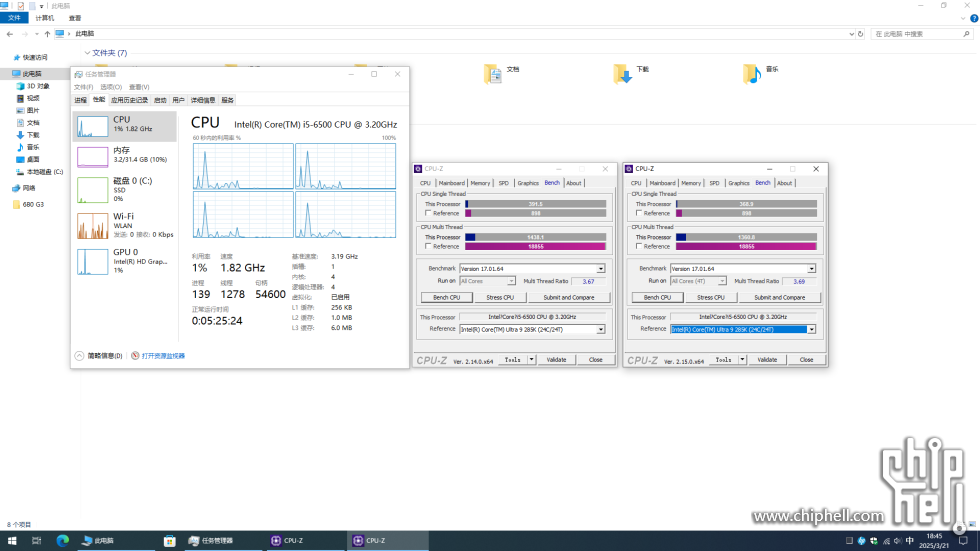Open the Music folder icon
Screen dimensions: 980x551
tap(752, 74)
